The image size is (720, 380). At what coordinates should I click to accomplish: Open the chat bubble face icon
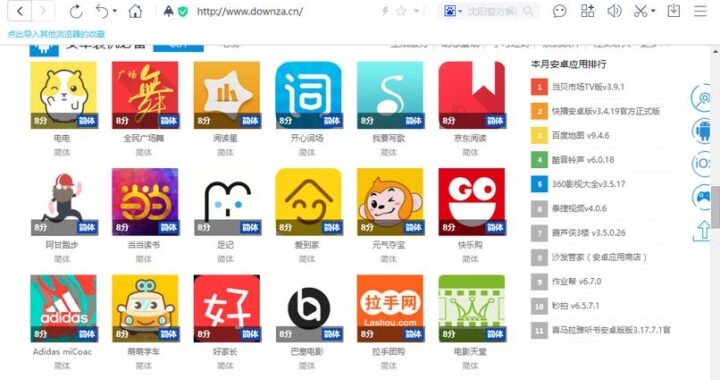[x=559, y=11]
